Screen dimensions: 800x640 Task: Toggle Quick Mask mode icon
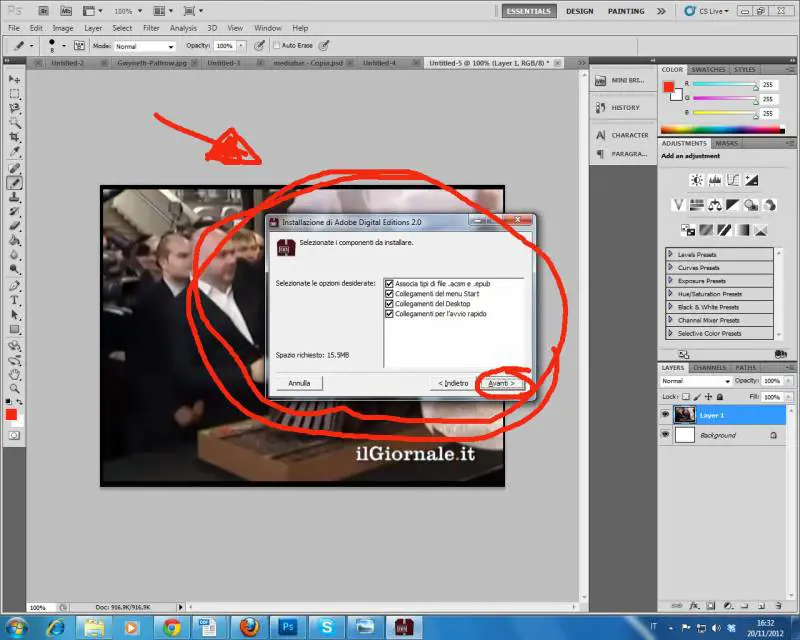(14, 435)
